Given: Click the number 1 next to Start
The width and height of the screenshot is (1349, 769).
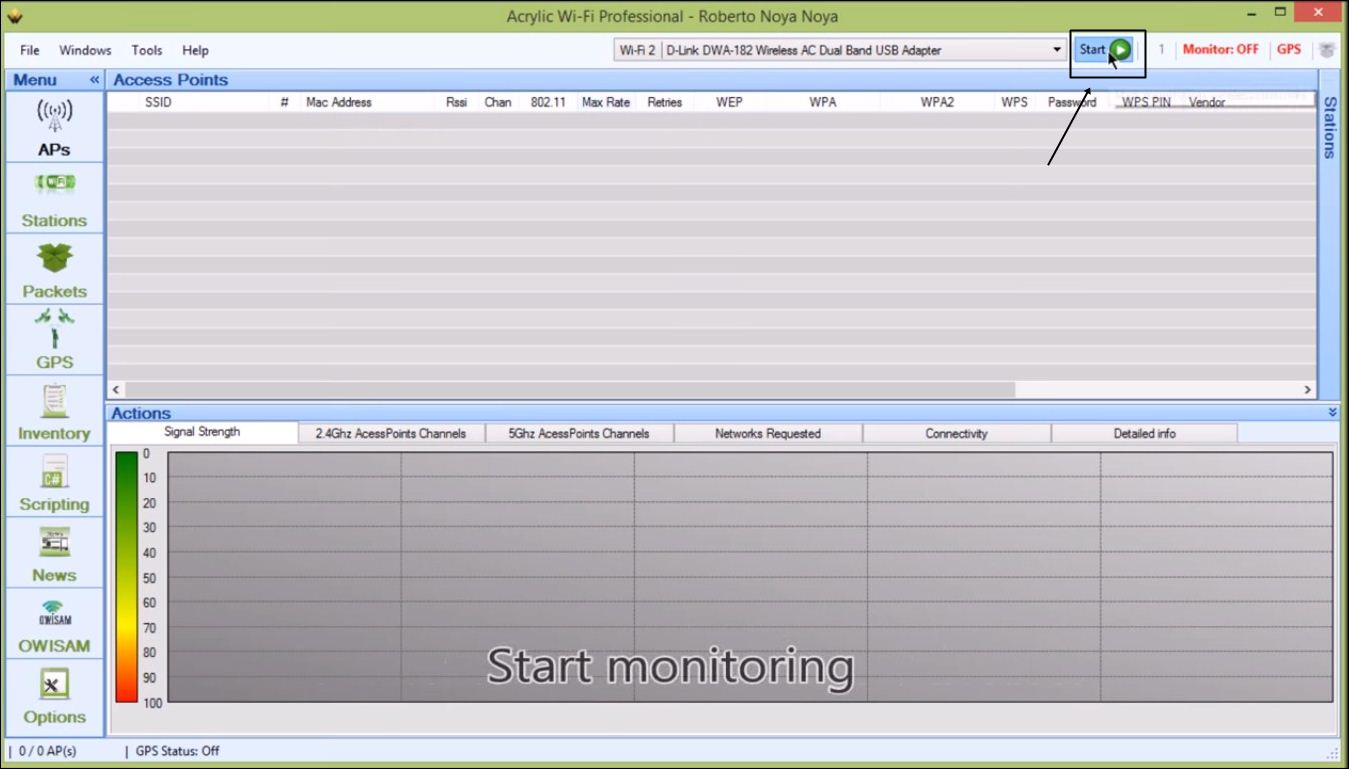Looking at the screenshot, I should (x=1161, y=49).
